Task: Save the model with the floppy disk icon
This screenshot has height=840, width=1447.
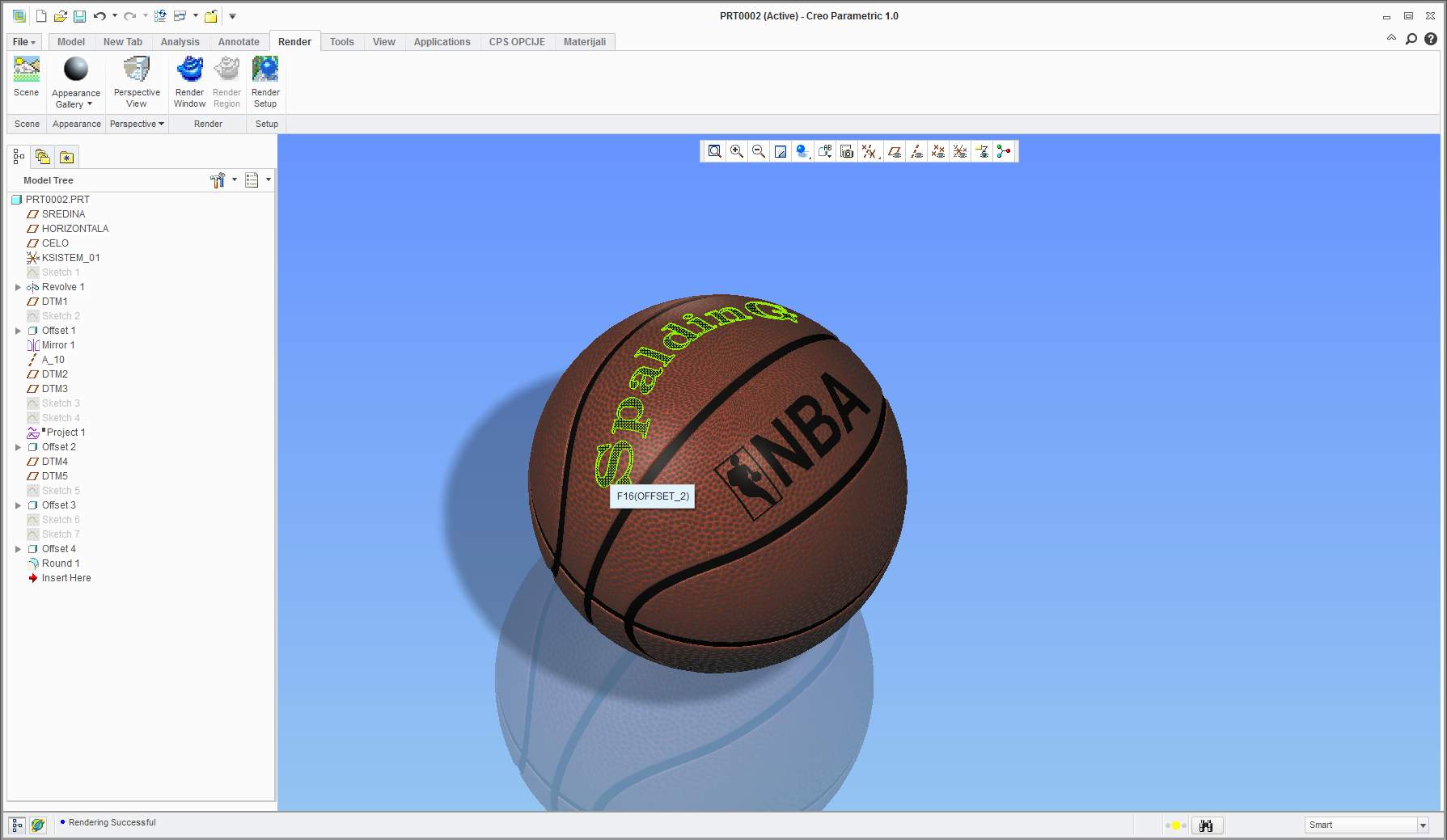Action: coord(79,16)
